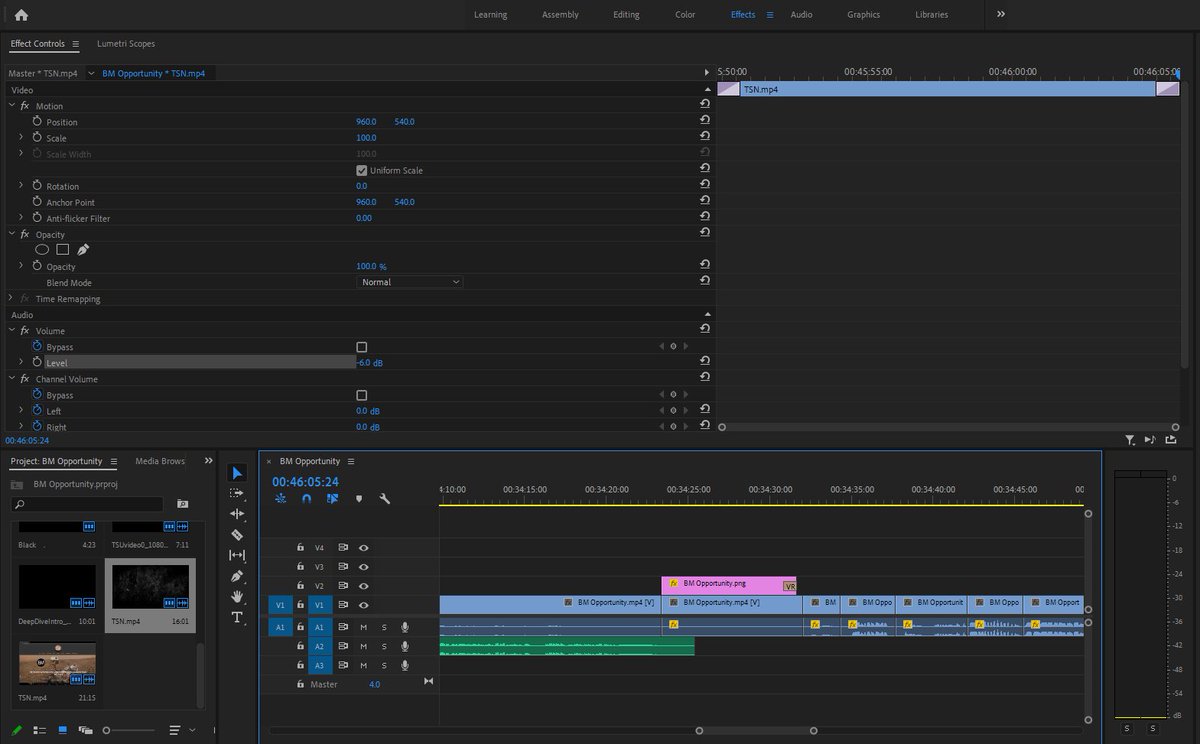Switch to the Color workspace
The height and width of the screenshot is (744, 1200).
(x=685, y=15)
